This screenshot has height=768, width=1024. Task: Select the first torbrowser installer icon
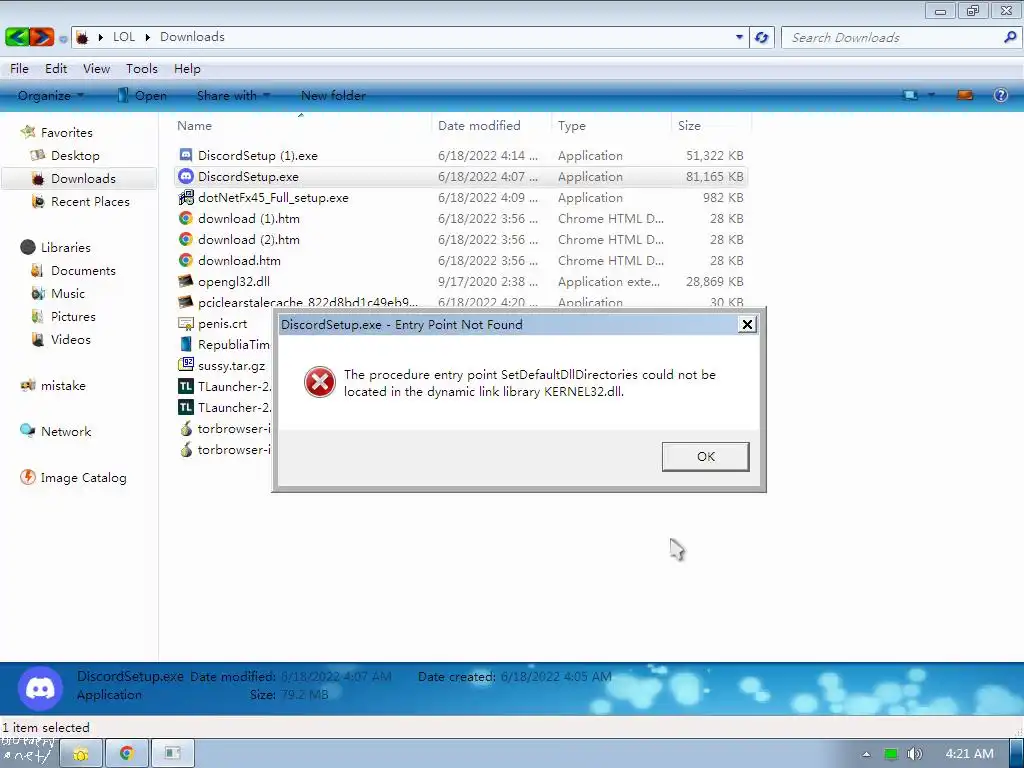click(x=186, y=428)
